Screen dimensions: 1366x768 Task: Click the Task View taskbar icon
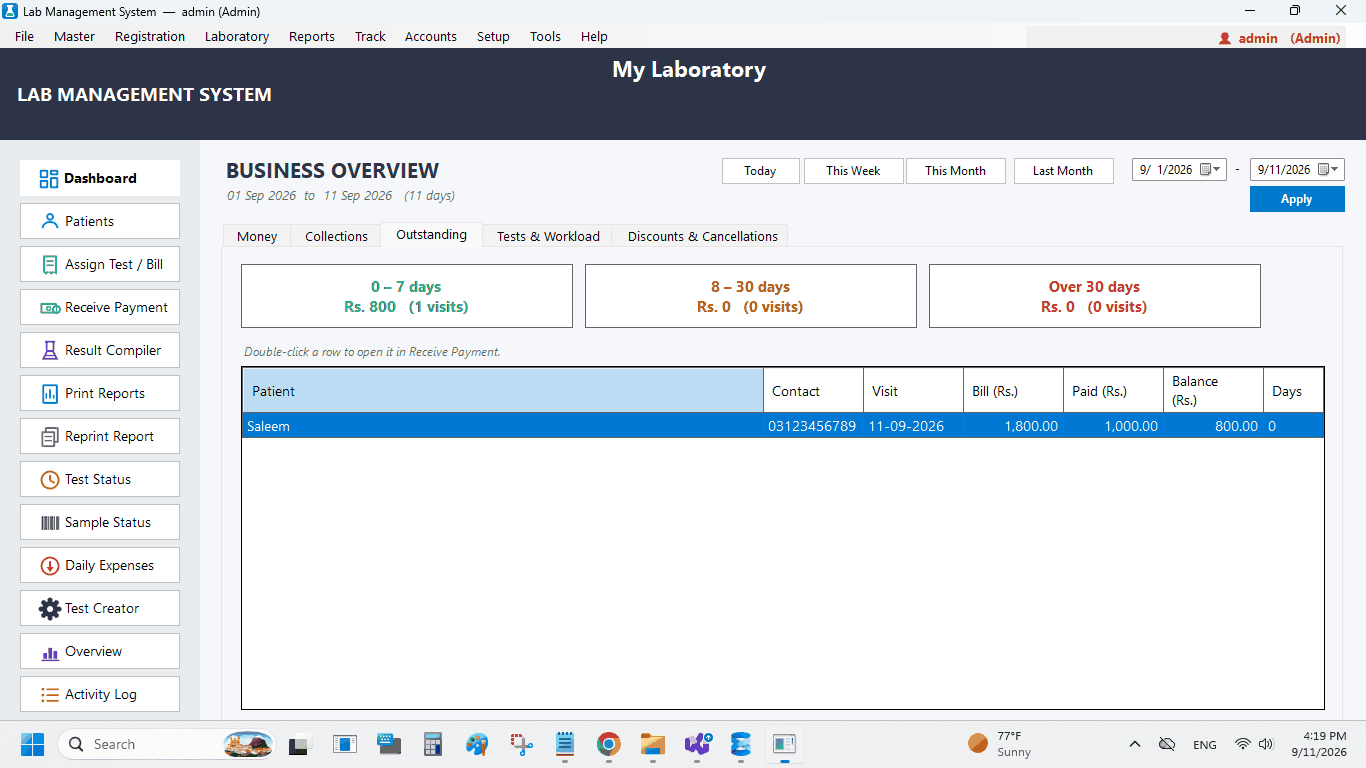point(299,744)
